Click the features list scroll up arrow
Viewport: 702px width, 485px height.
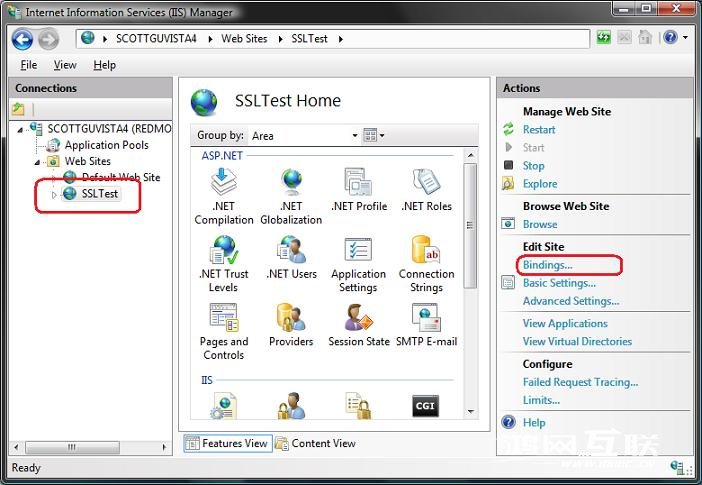pyautogui.click(x=470, y=155)
